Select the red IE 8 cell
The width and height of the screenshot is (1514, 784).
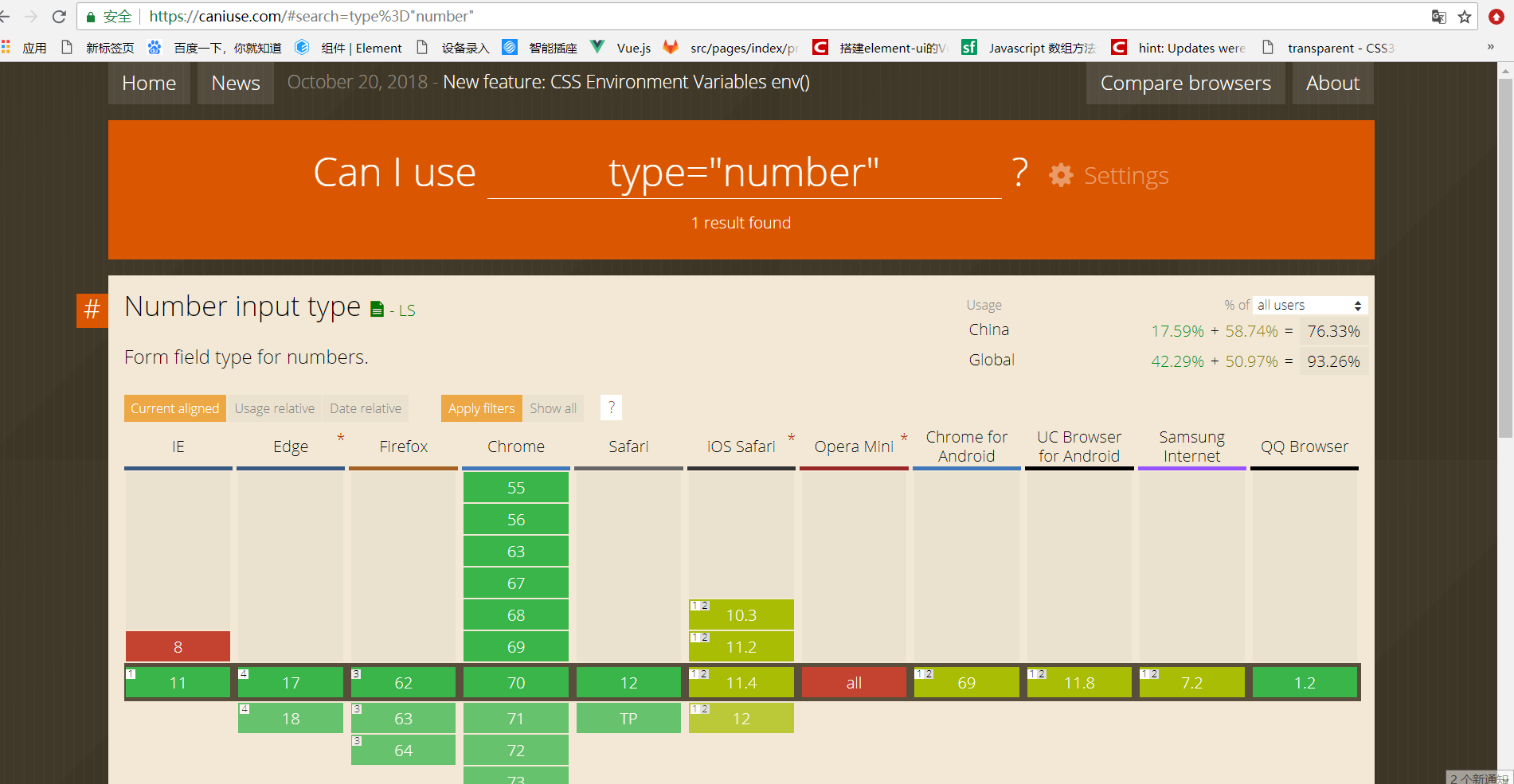(178, 646)
